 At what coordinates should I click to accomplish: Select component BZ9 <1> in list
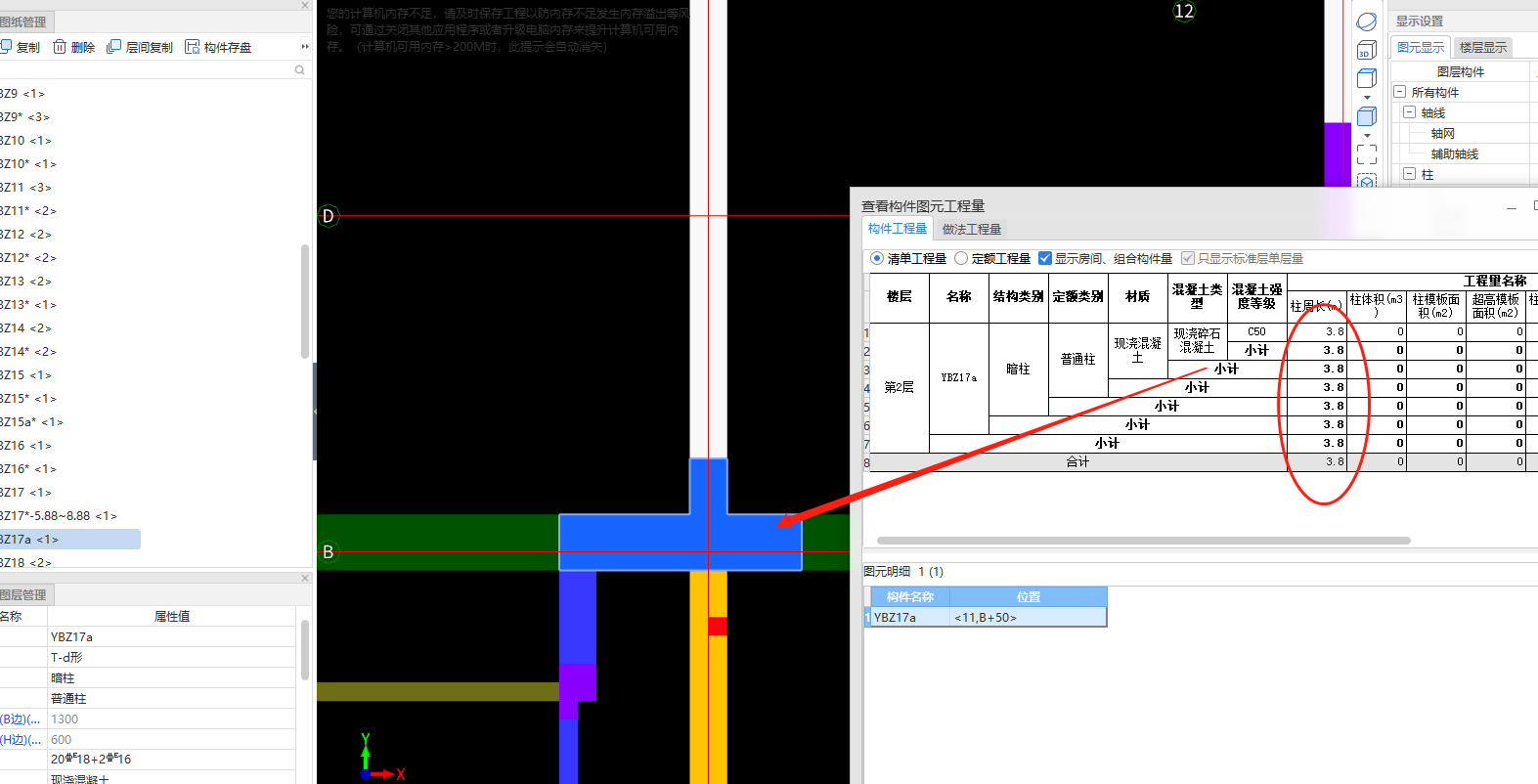[x=22, y=94]
